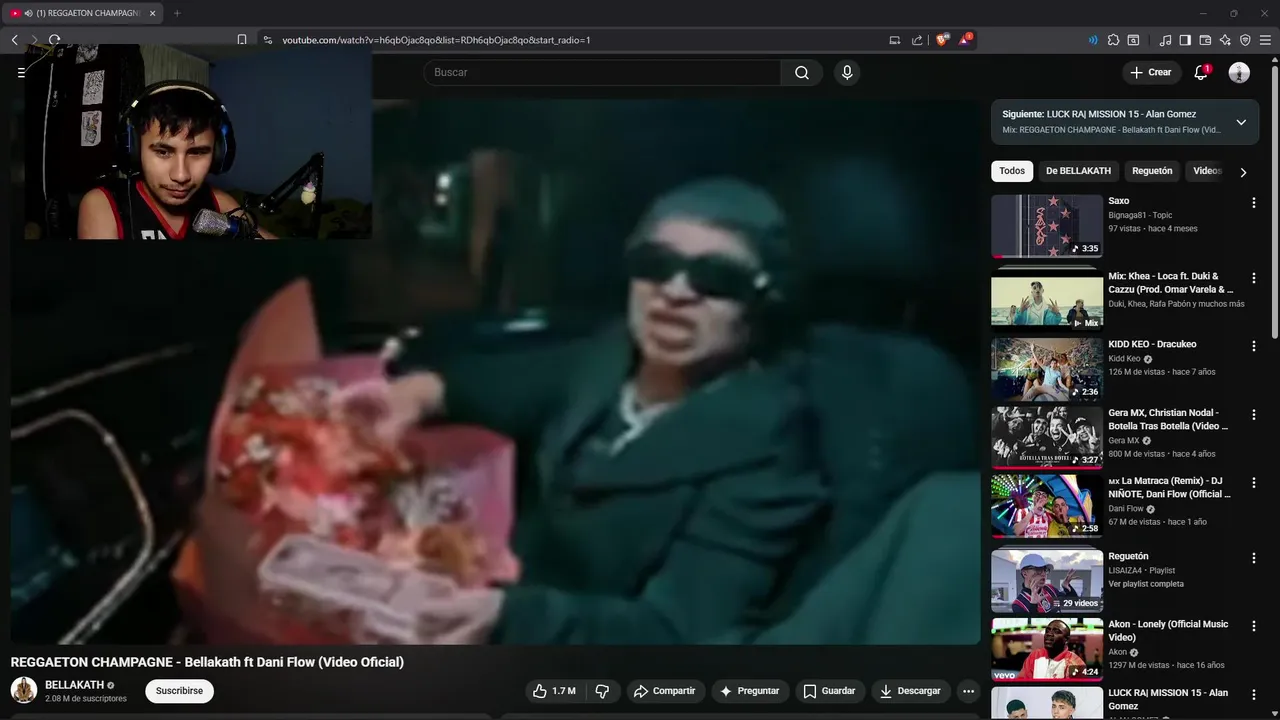The image size is (1280, 720).
Task: Open more actions three-dot button under video
Action: (x=968, y=691)
